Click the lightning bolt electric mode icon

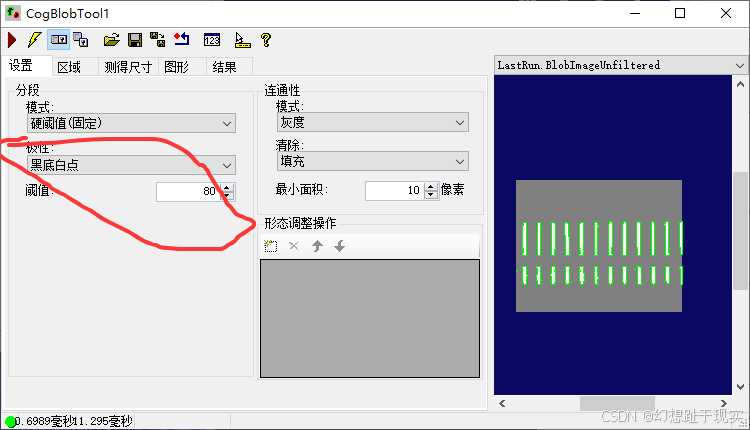pos(34,40)
